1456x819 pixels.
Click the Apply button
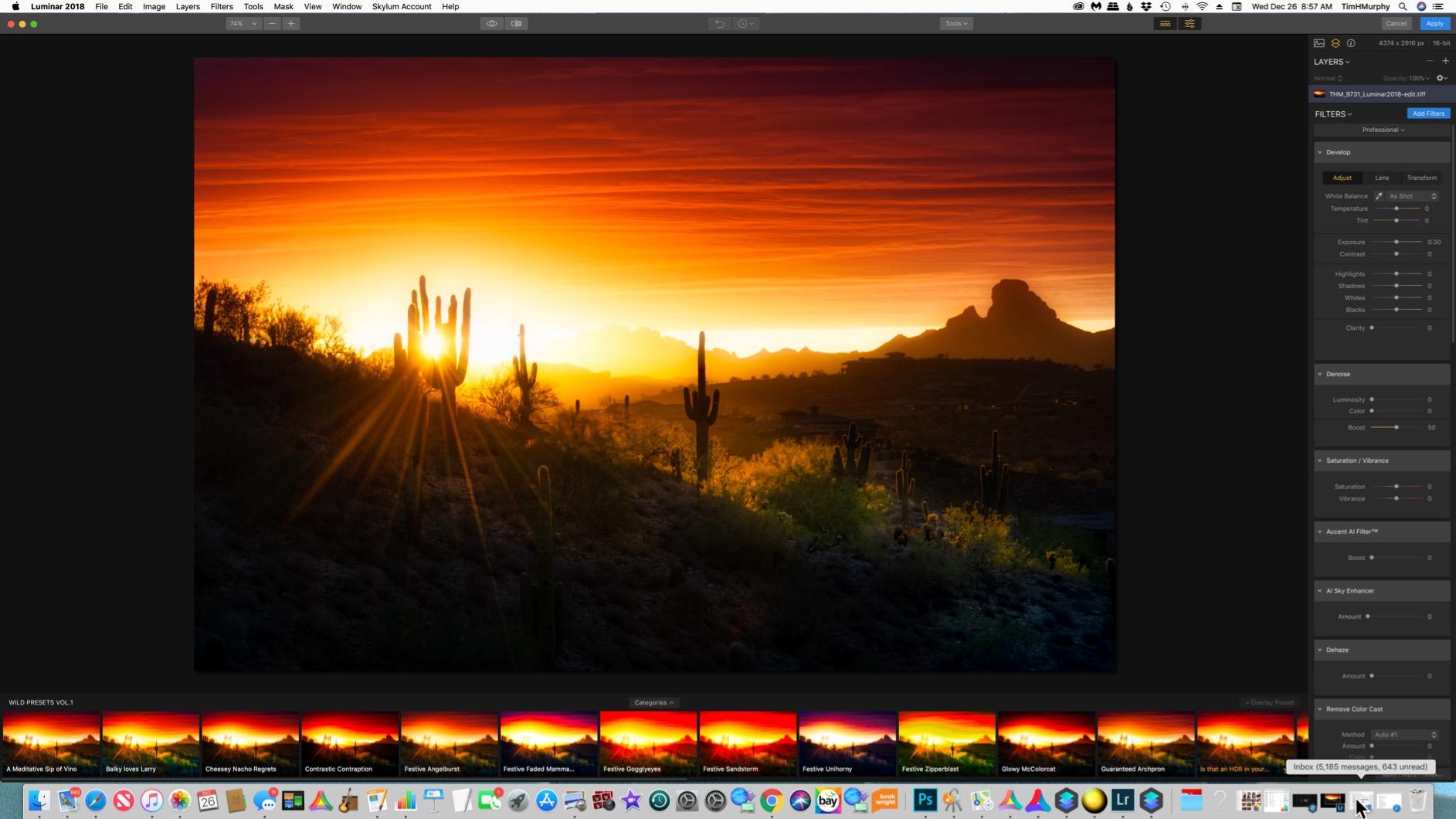[1434, 23]
